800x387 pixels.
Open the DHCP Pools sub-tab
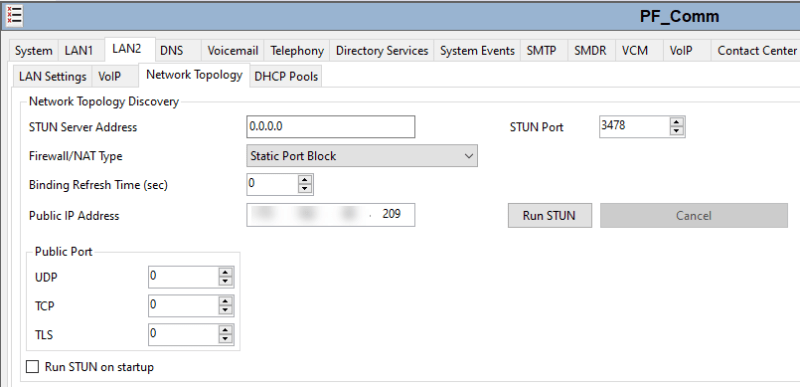click(x=286, y=76)
